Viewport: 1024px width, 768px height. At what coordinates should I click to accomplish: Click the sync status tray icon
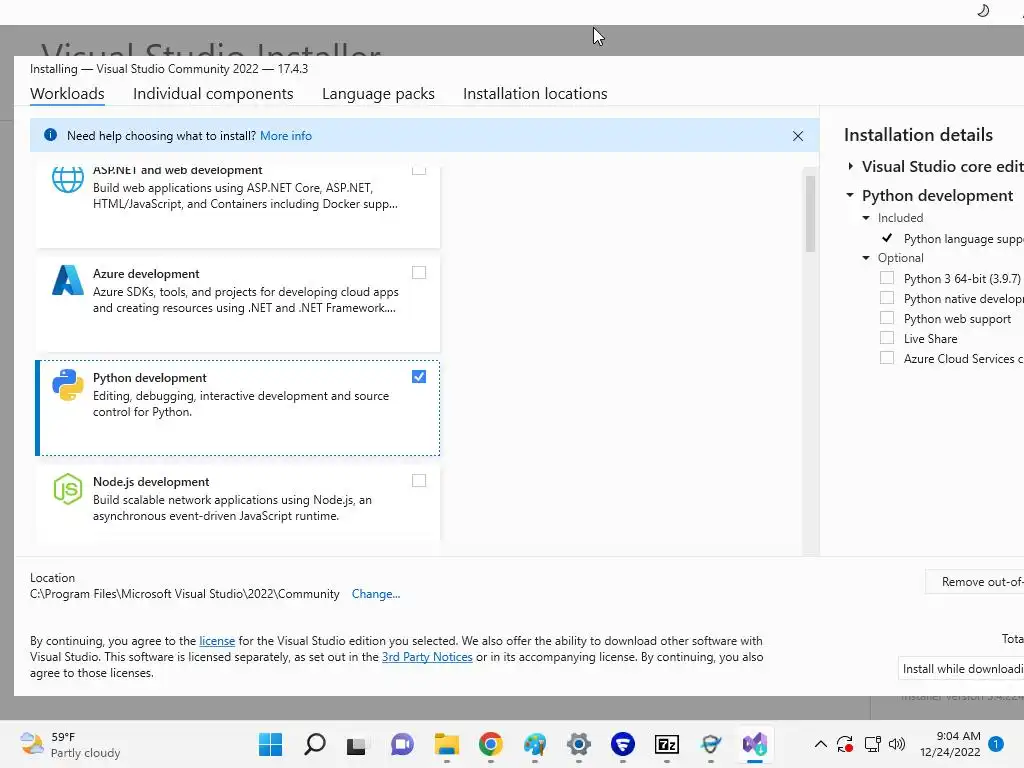pos(845,744)
